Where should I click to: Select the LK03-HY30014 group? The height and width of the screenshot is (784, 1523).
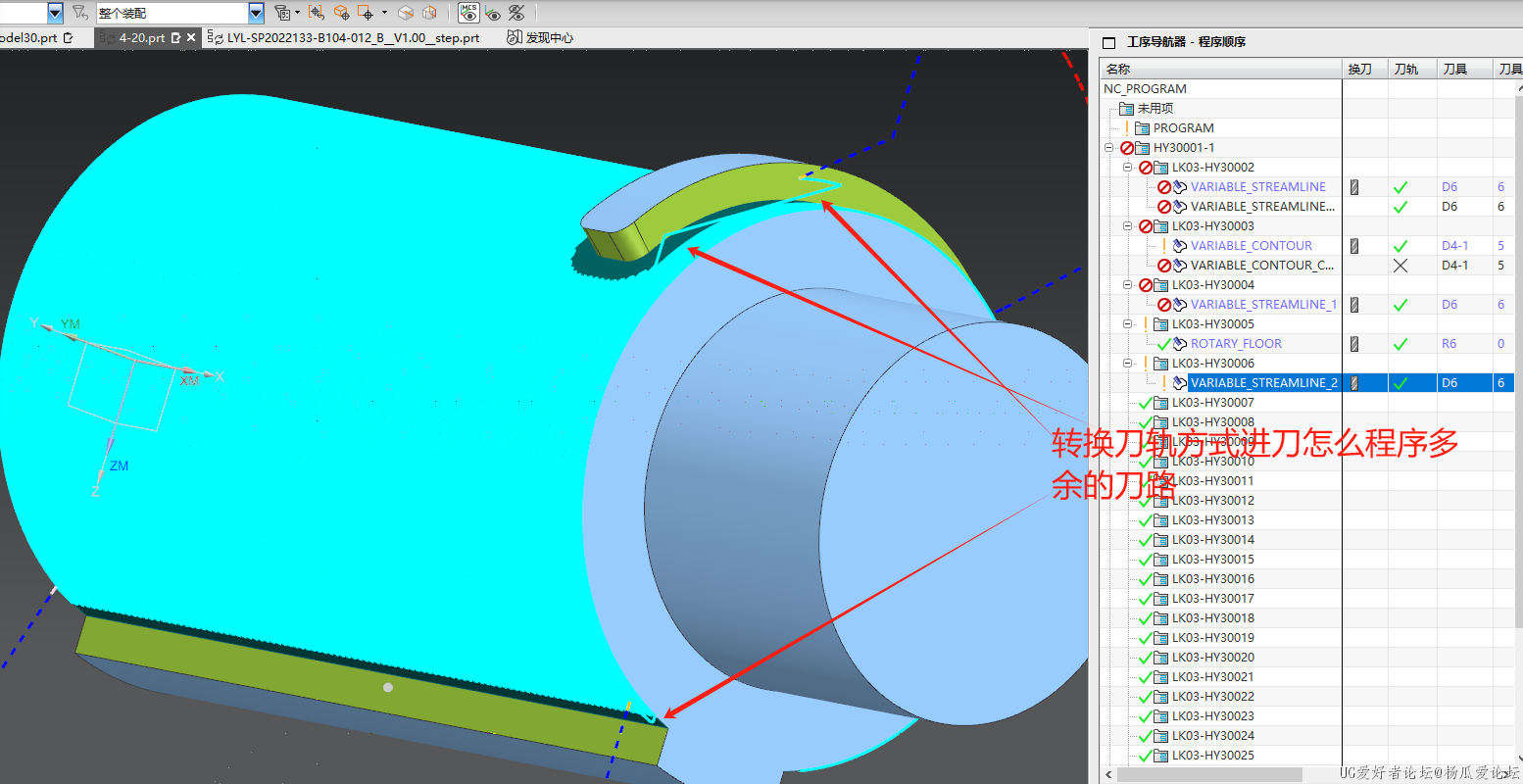1212,540
